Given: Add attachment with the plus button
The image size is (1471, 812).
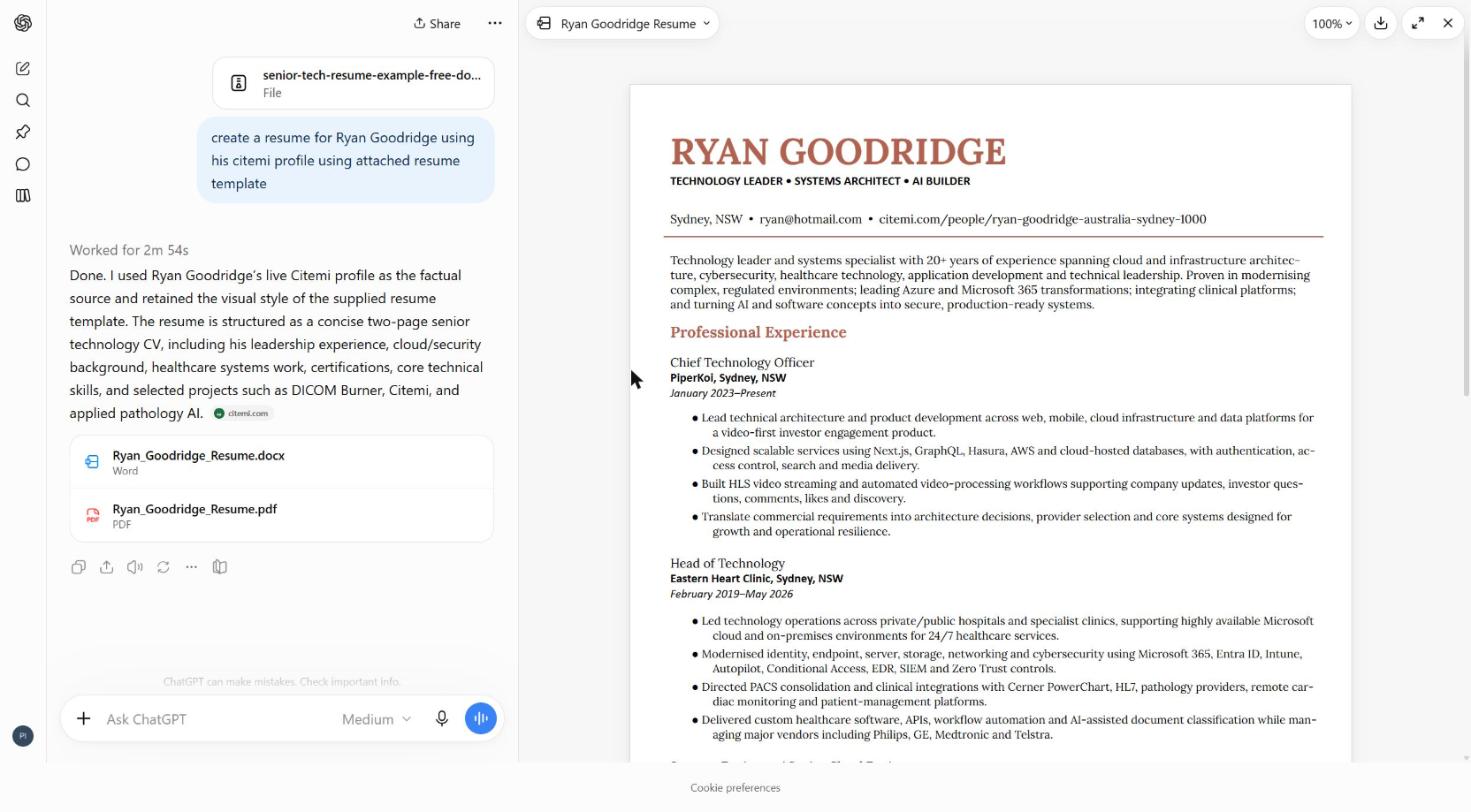Looking at the screenshot, I should (x=84, y=719).
